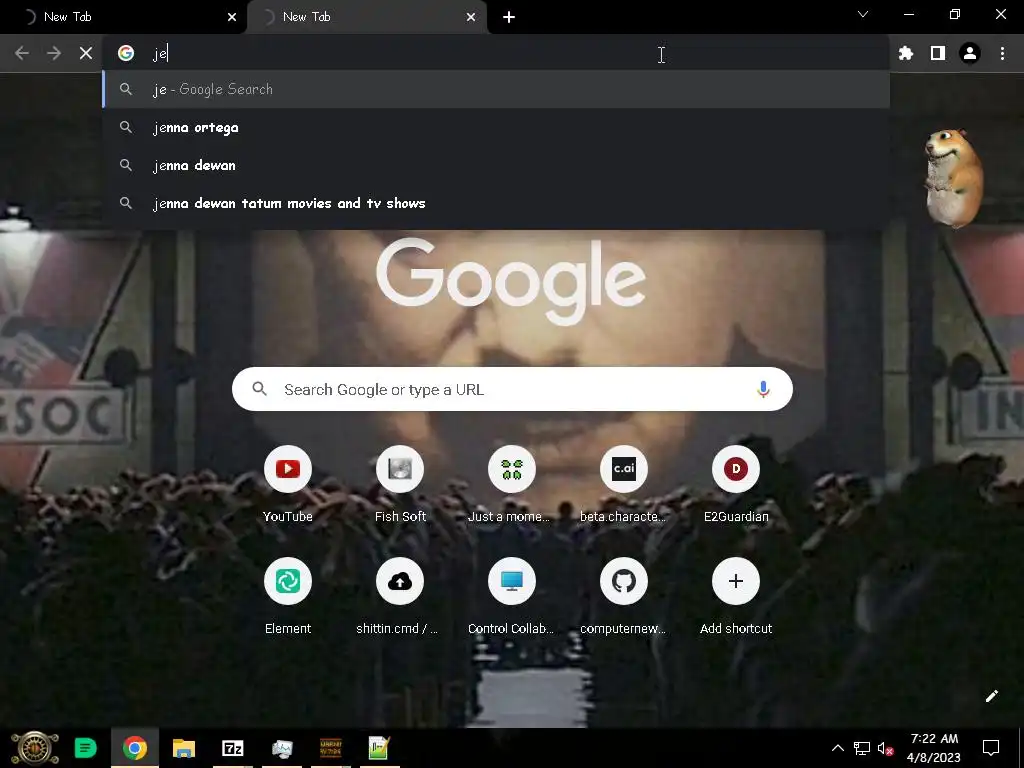Choose the 'jenna ortega' suggestion
The image size is (1024, 768).
point(496,127)
